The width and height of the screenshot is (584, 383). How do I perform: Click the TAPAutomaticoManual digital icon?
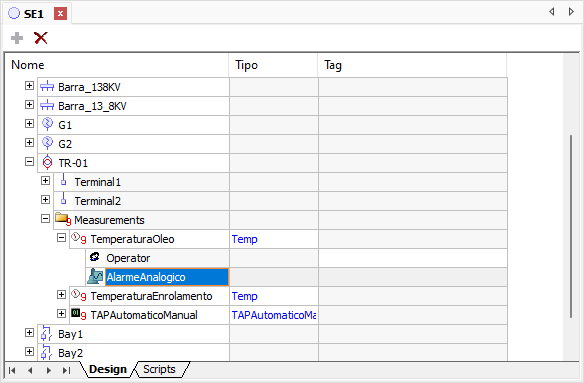click(78, 314)
